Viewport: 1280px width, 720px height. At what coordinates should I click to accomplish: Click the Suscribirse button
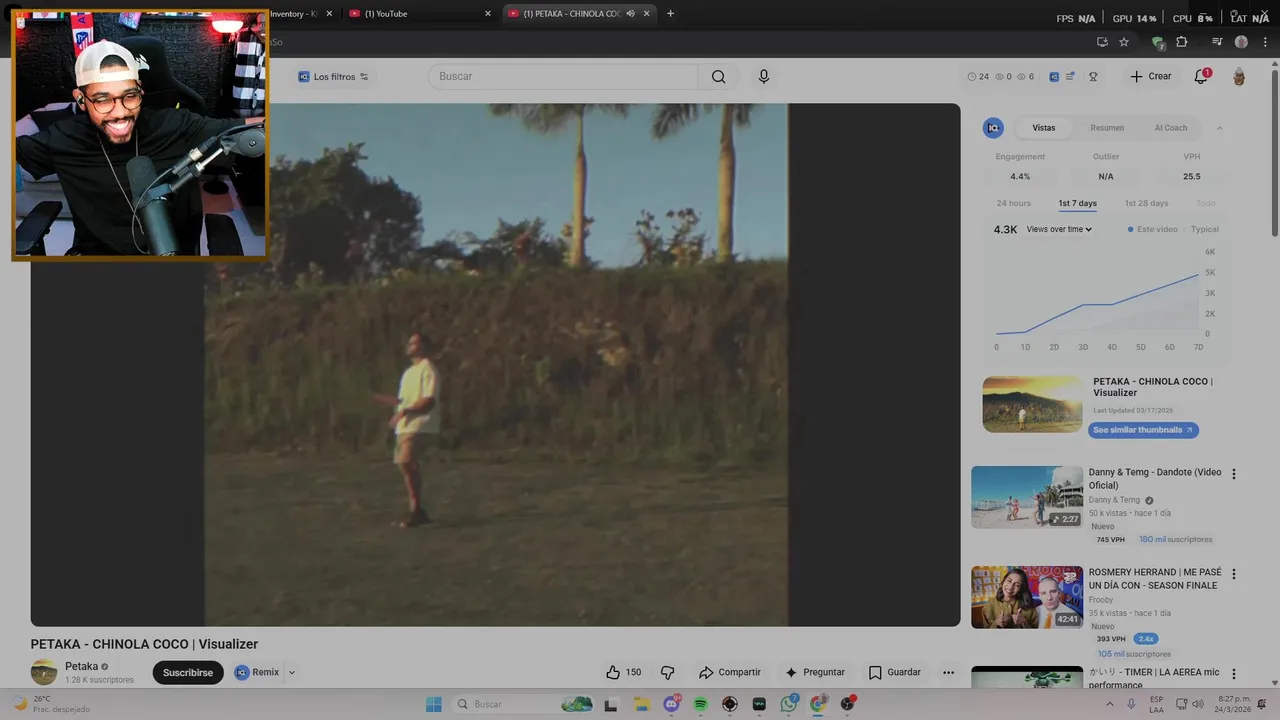[188, 673]
